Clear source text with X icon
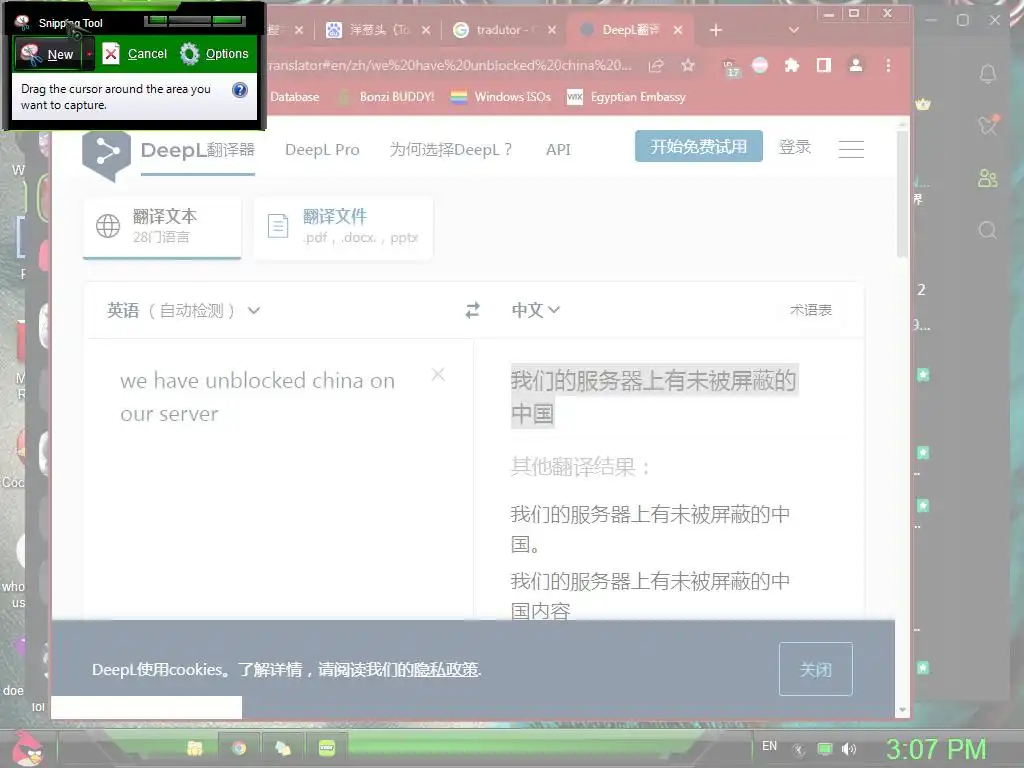This screenshot has width=1024, height=768. pos(438,374)
